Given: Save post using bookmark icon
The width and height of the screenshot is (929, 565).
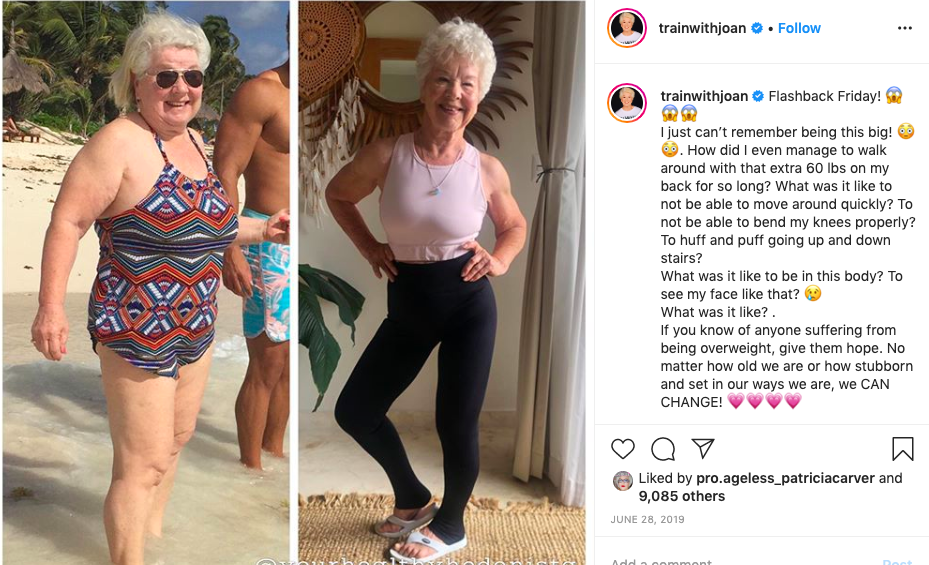Looking at the screenshot, I should click(902, 449).
